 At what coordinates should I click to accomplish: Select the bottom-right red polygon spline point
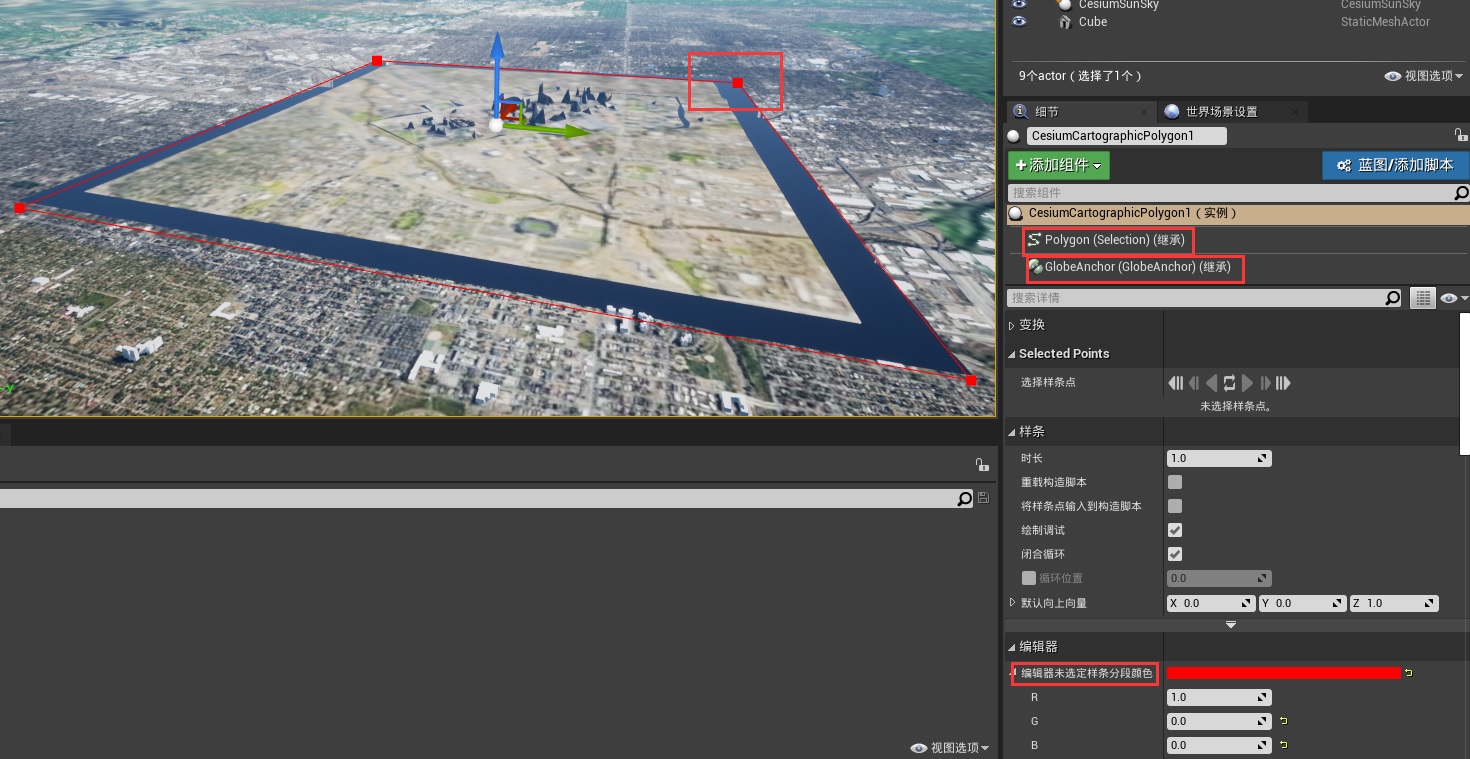(x=971, y=380)
